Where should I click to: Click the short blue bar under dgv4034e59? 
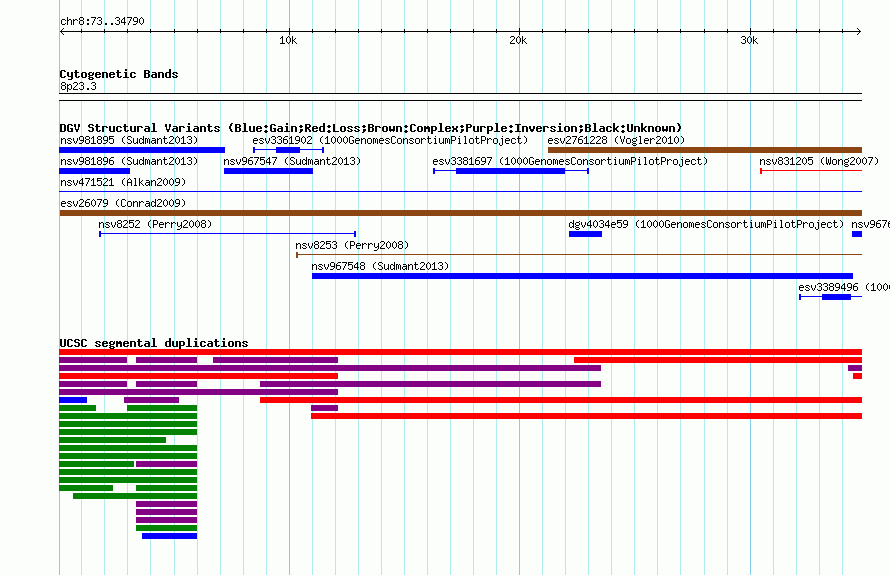coord(585,234)
